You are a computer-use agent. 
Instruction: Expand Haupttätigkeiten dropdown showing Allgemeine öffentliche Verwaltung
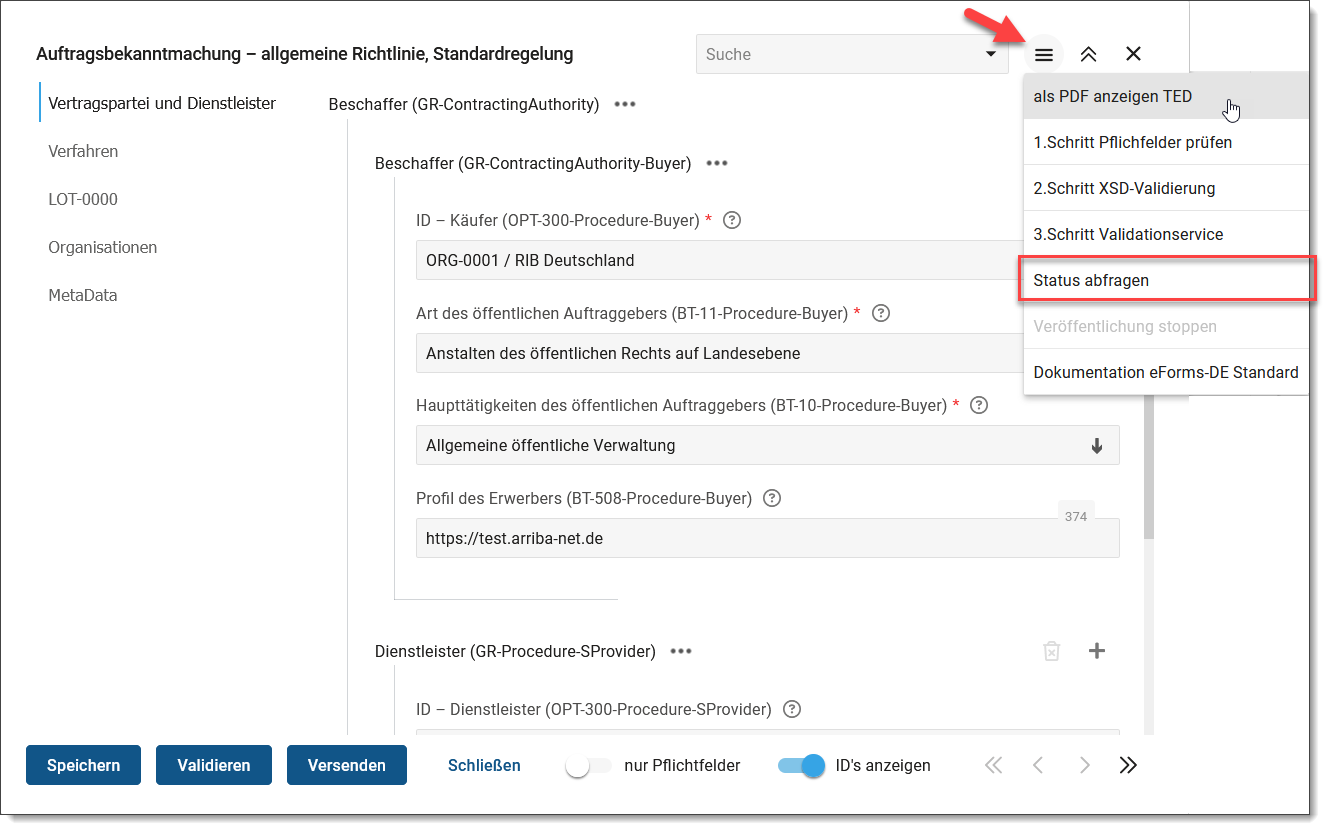(1096, 446)
